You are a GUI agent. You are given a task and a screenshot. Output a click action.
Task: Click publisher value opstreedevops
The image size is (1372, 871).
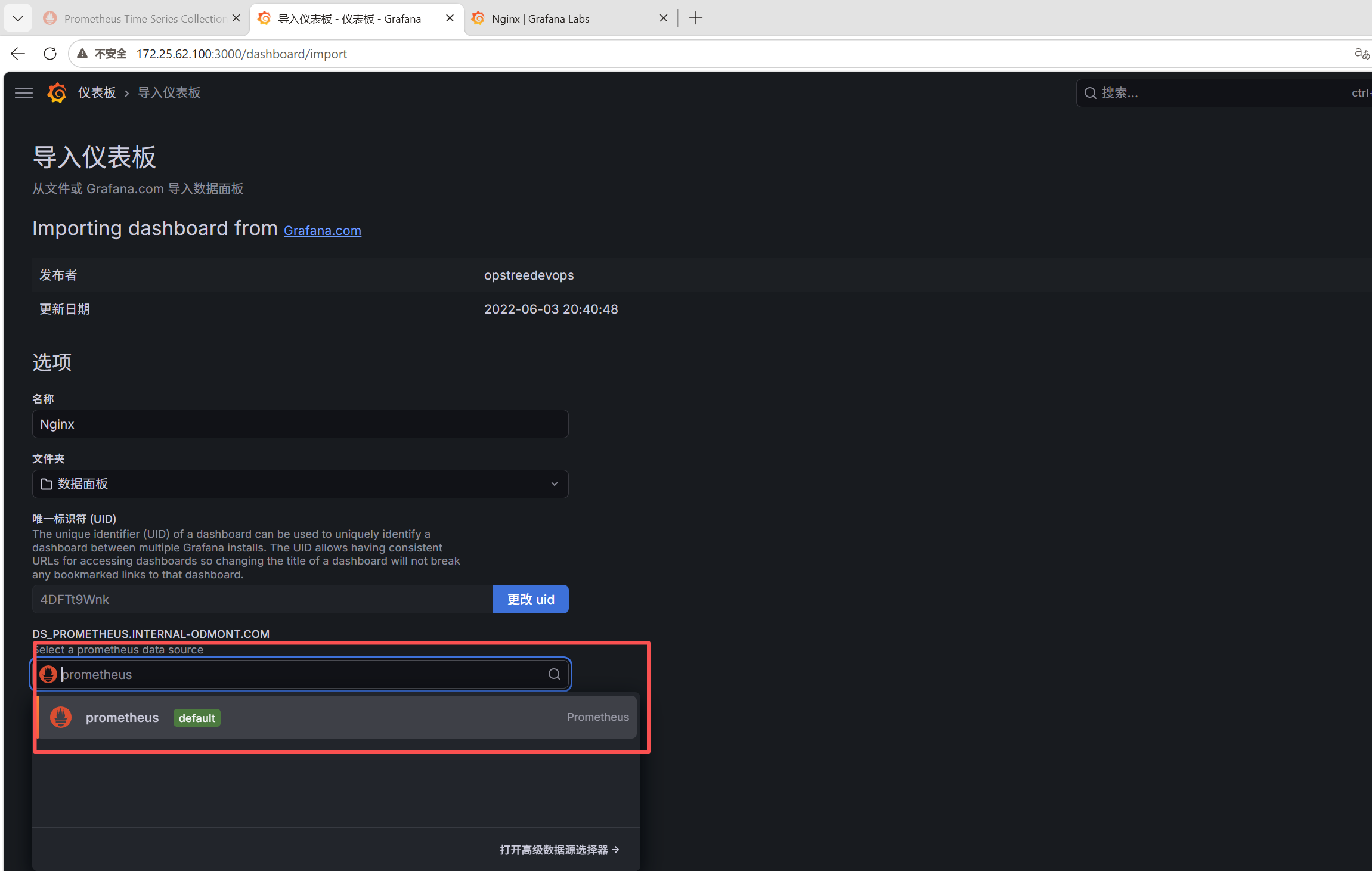[529, 275]
